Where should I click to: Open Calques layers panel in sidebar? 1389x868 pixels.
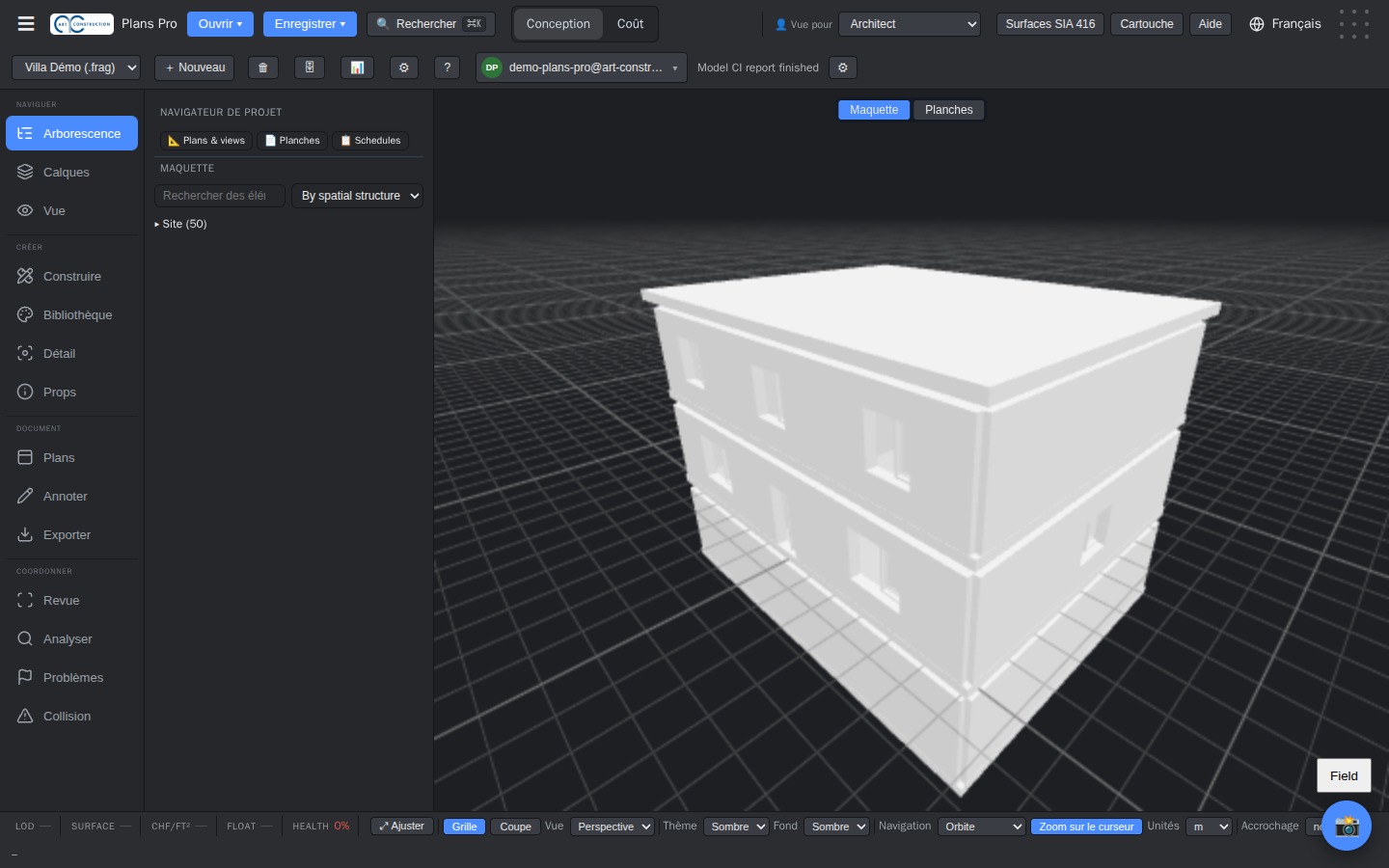(72, 172)
